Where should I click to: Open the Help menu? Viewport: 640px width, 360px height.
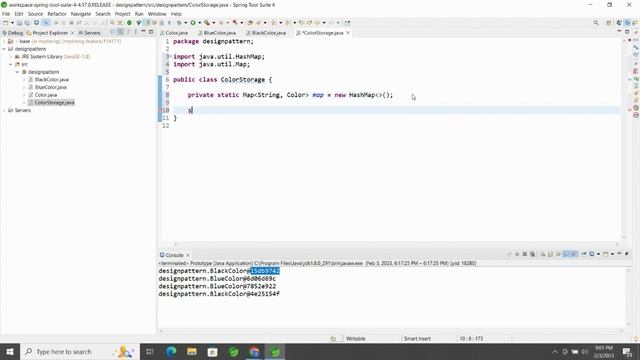pos(176,14)
